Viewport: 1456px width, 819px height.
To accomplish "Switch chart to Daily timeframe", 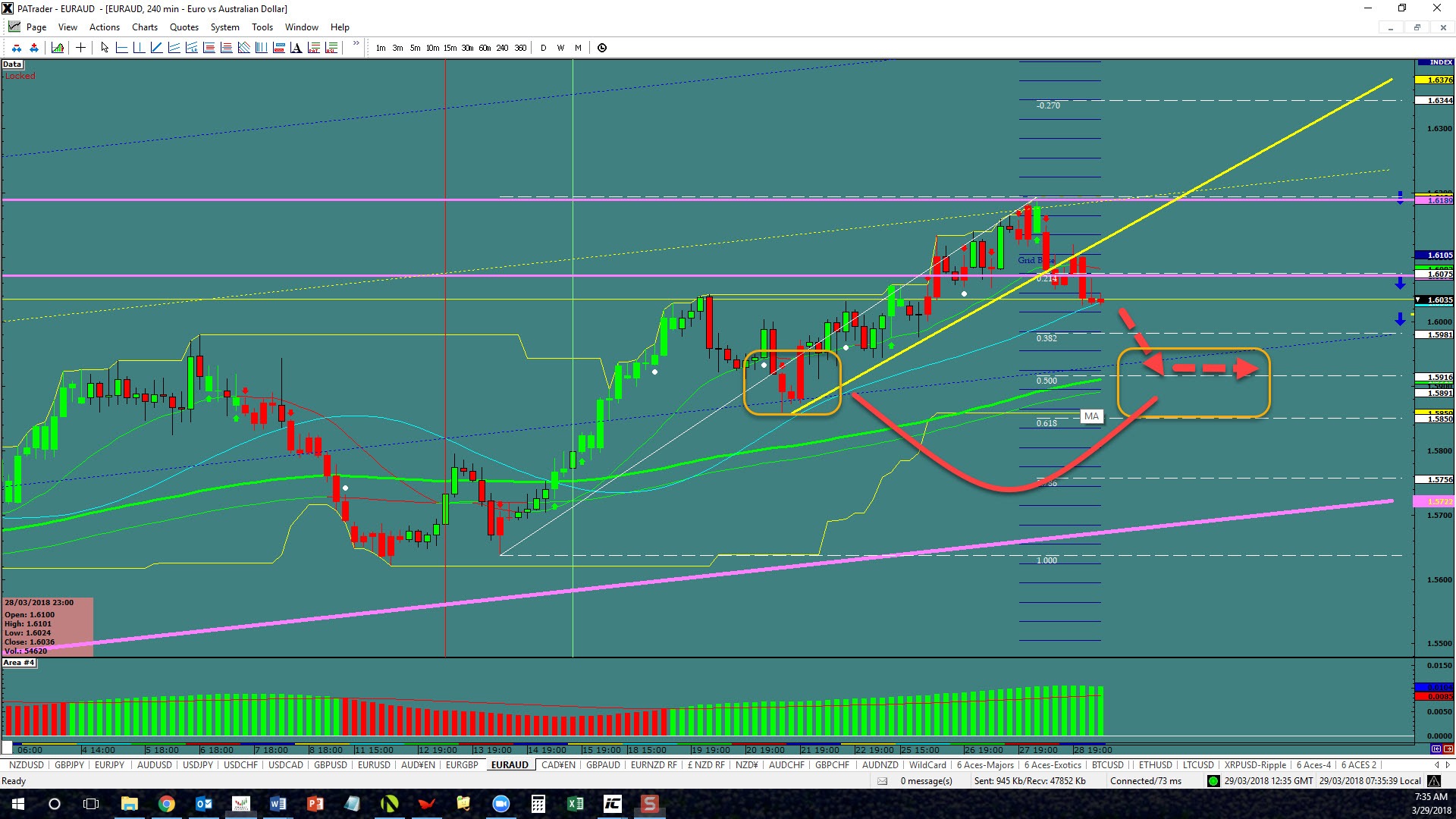I will point(543,48).
